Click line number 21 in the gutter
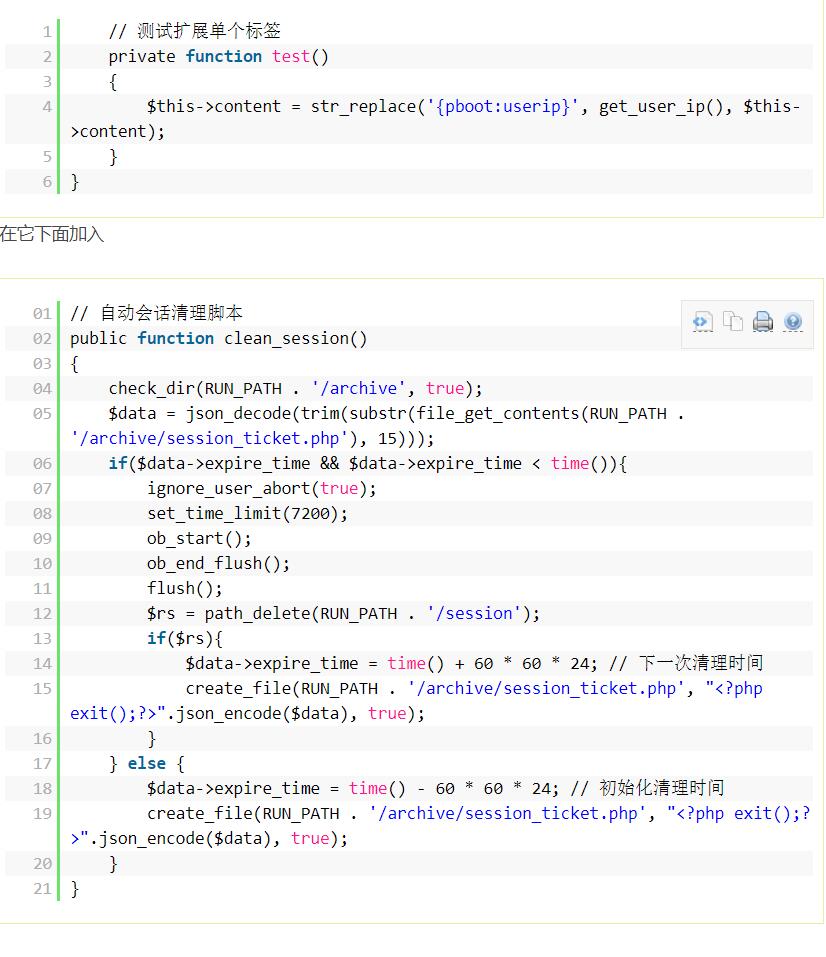 pyautogui.click(x=41, y=889)
